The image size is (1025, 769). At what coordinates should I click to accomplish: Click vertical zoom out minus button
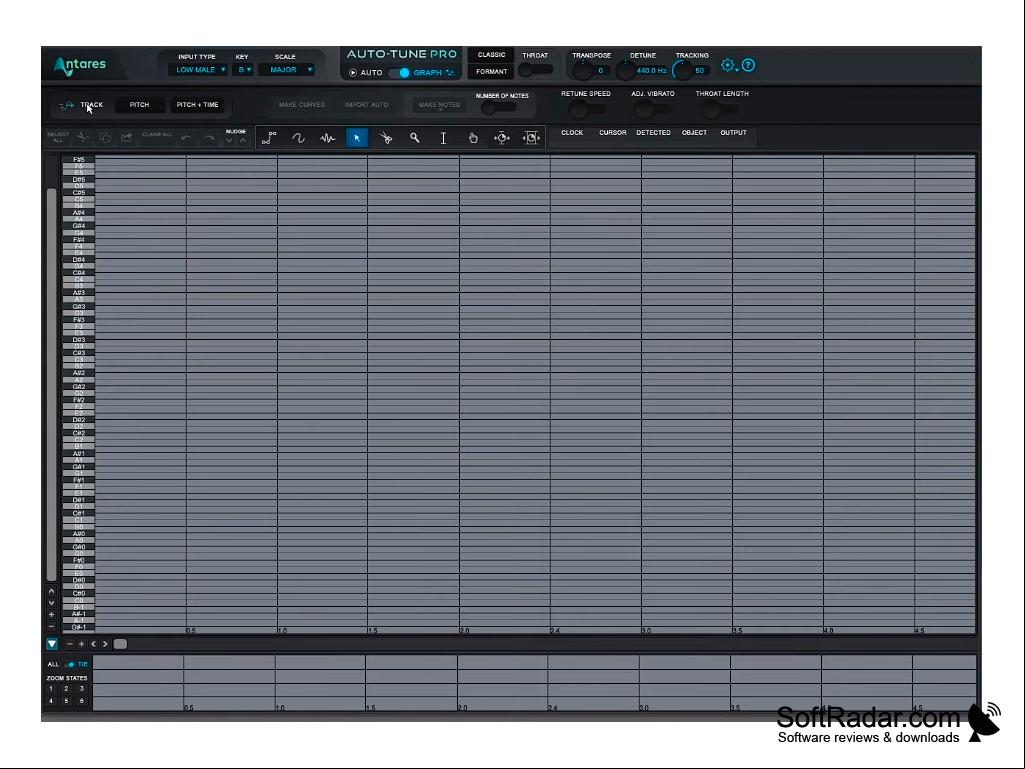click(x=52, y=626)
